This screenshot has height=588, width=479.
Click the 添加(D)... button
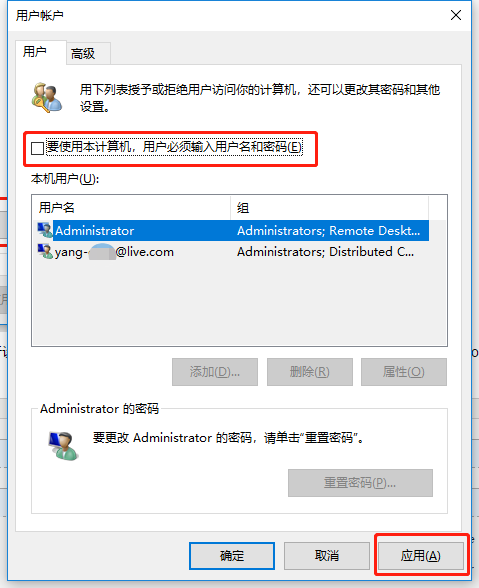(215, 372)
